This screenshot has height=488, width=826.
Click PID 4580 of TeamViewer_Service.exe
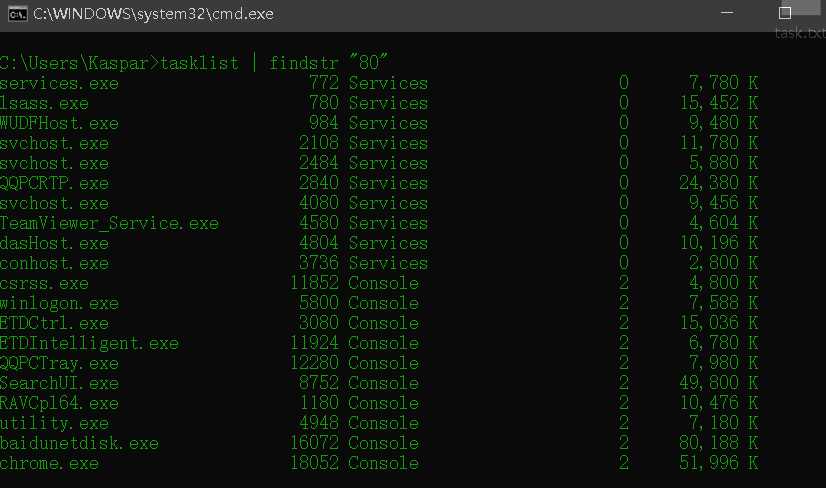(319, 223)
